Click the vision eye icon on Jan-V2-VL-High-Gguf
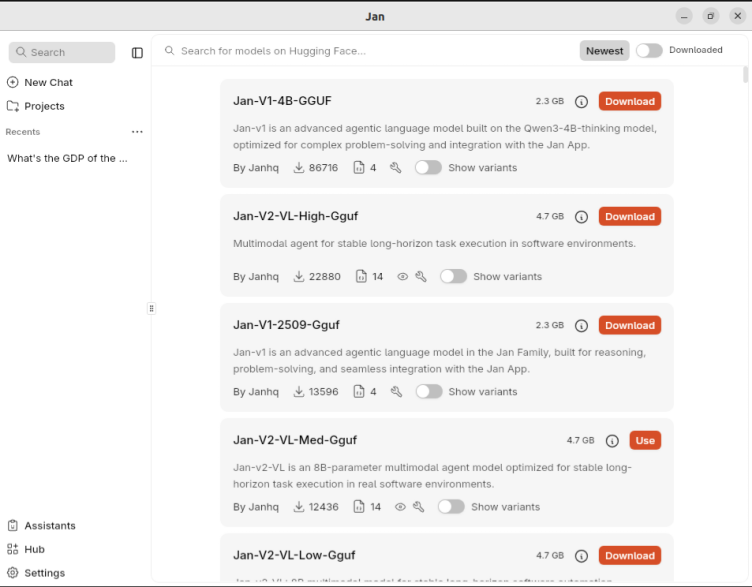752x587 pixels. [402, 277]
